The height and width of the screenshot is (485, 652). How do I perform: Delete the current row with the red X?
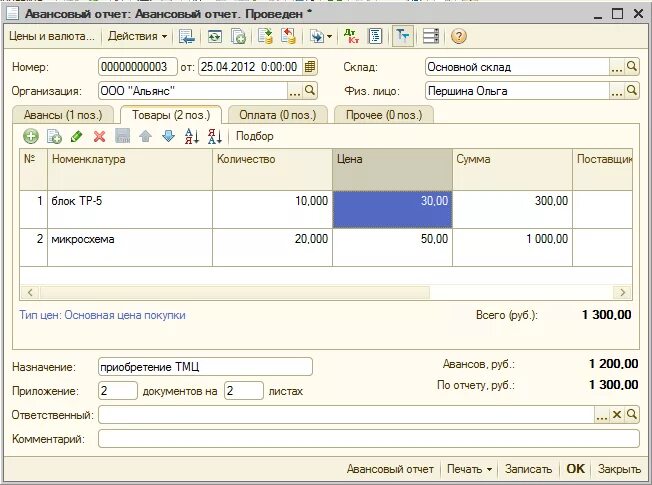pyautogui.click(x=99, y=136)
